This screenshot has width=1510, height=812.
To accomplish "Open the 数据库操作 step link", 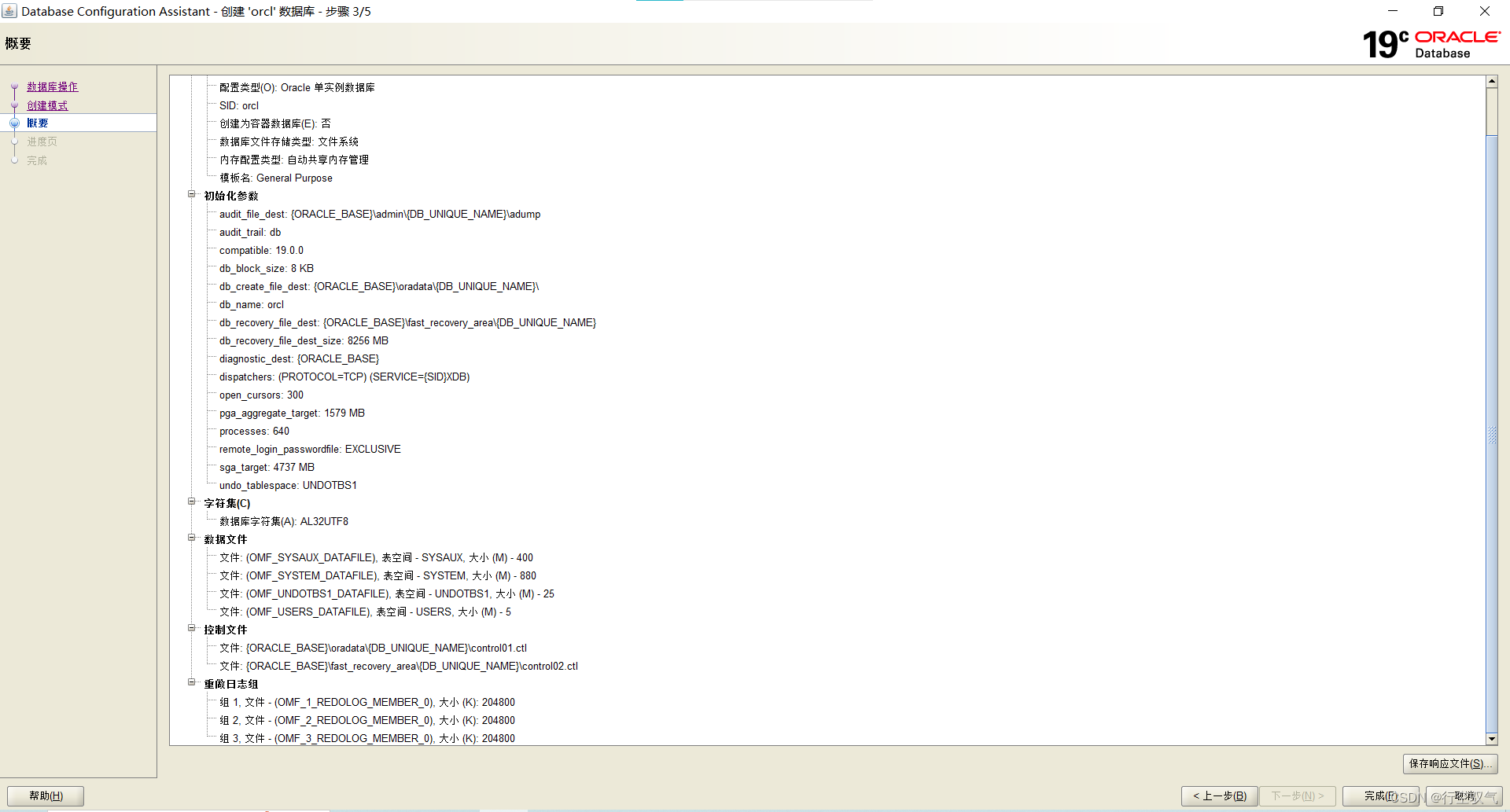I will [x=53, y=86].
